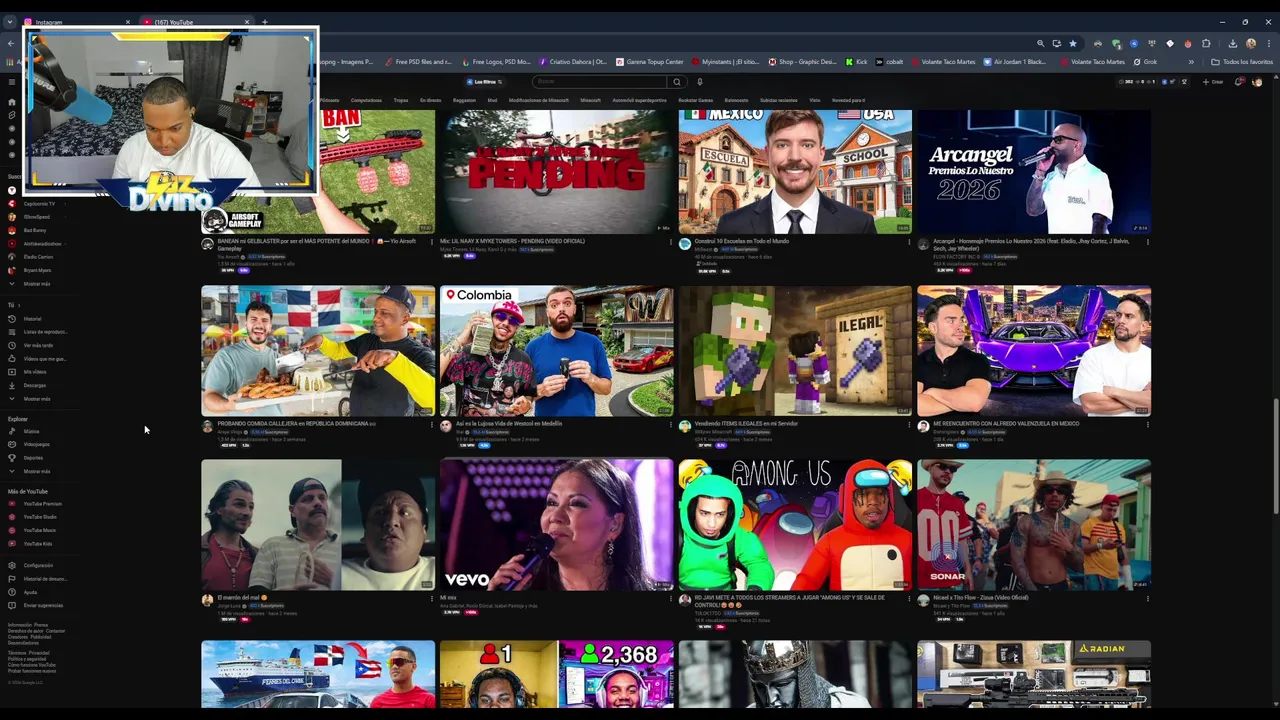
Task: Open Bryant Myers subscription channel
Action: click(x=37, y=270)
